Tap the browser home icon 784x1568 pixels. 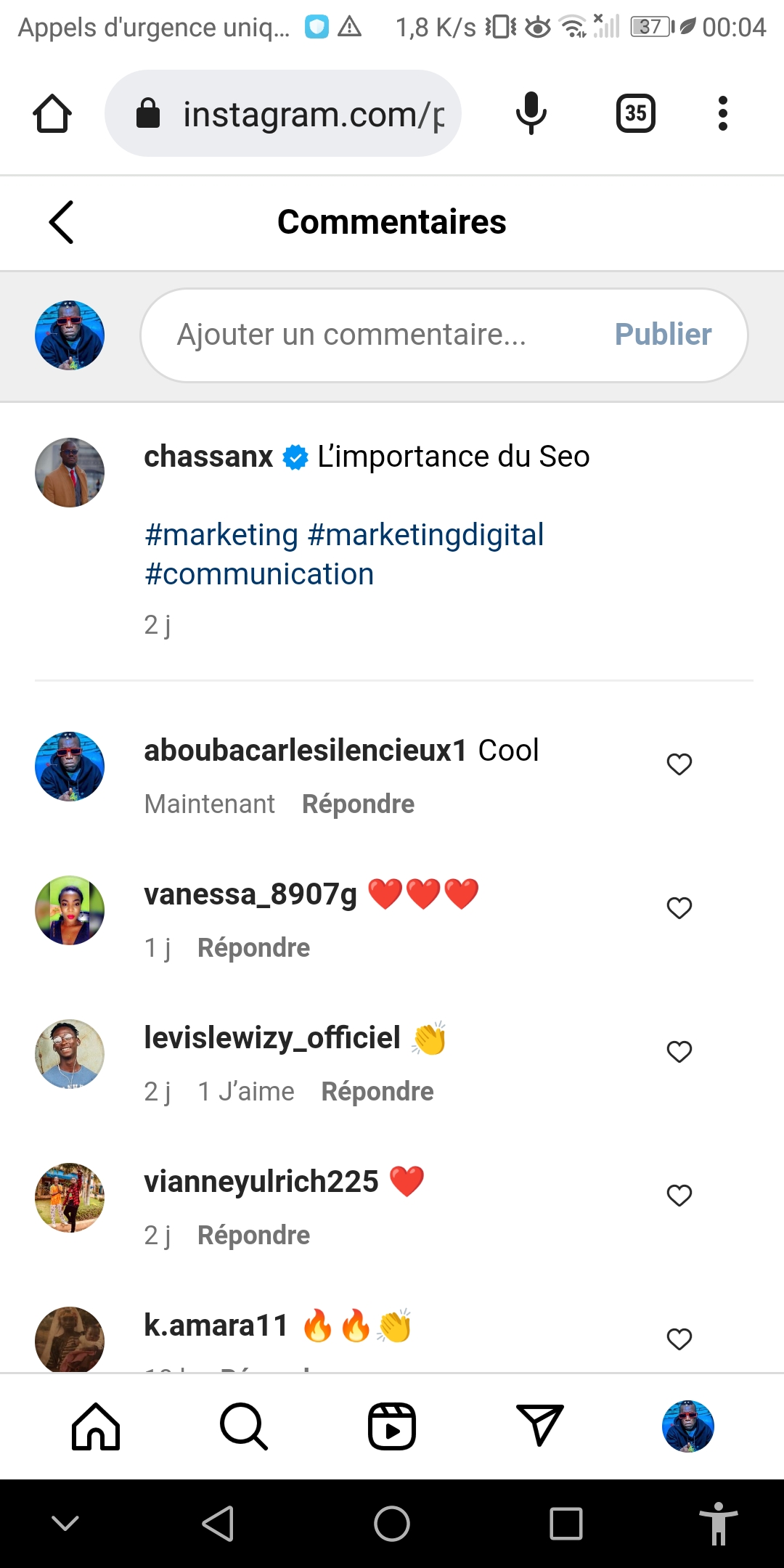pyautogui.click(x=52, y=114)
